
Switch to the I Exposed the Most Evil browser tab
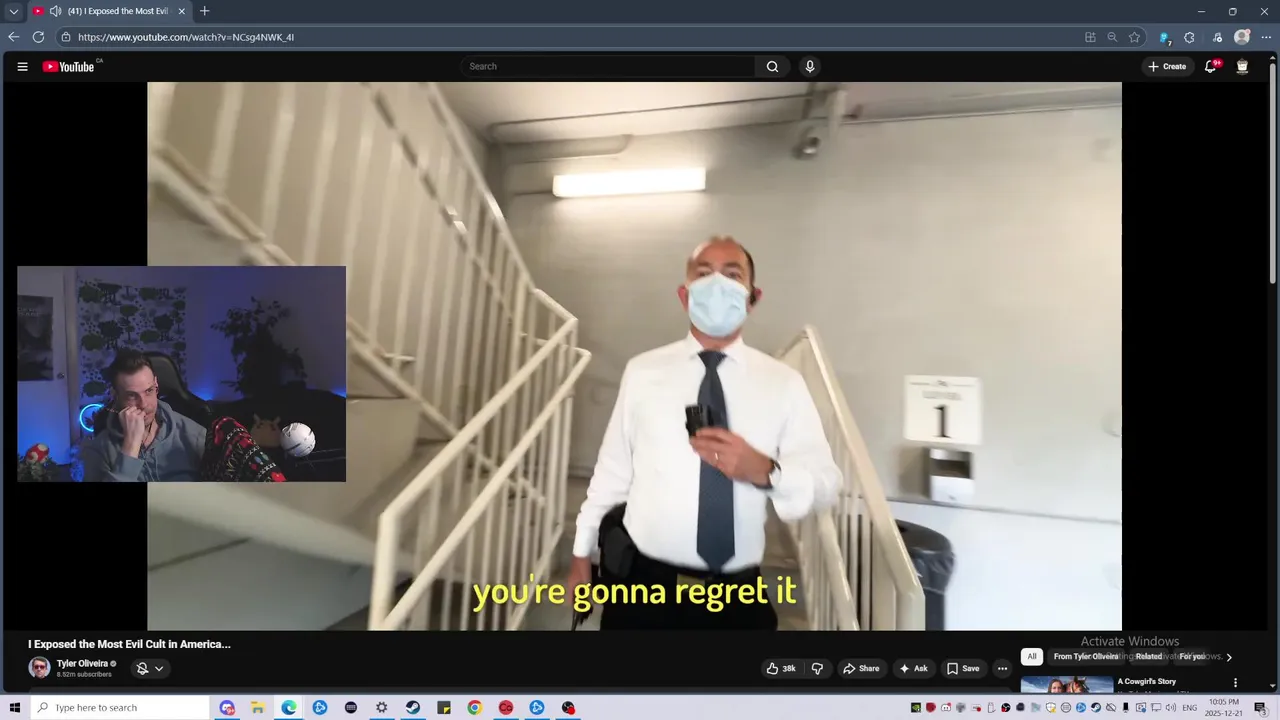click(110, 11)
